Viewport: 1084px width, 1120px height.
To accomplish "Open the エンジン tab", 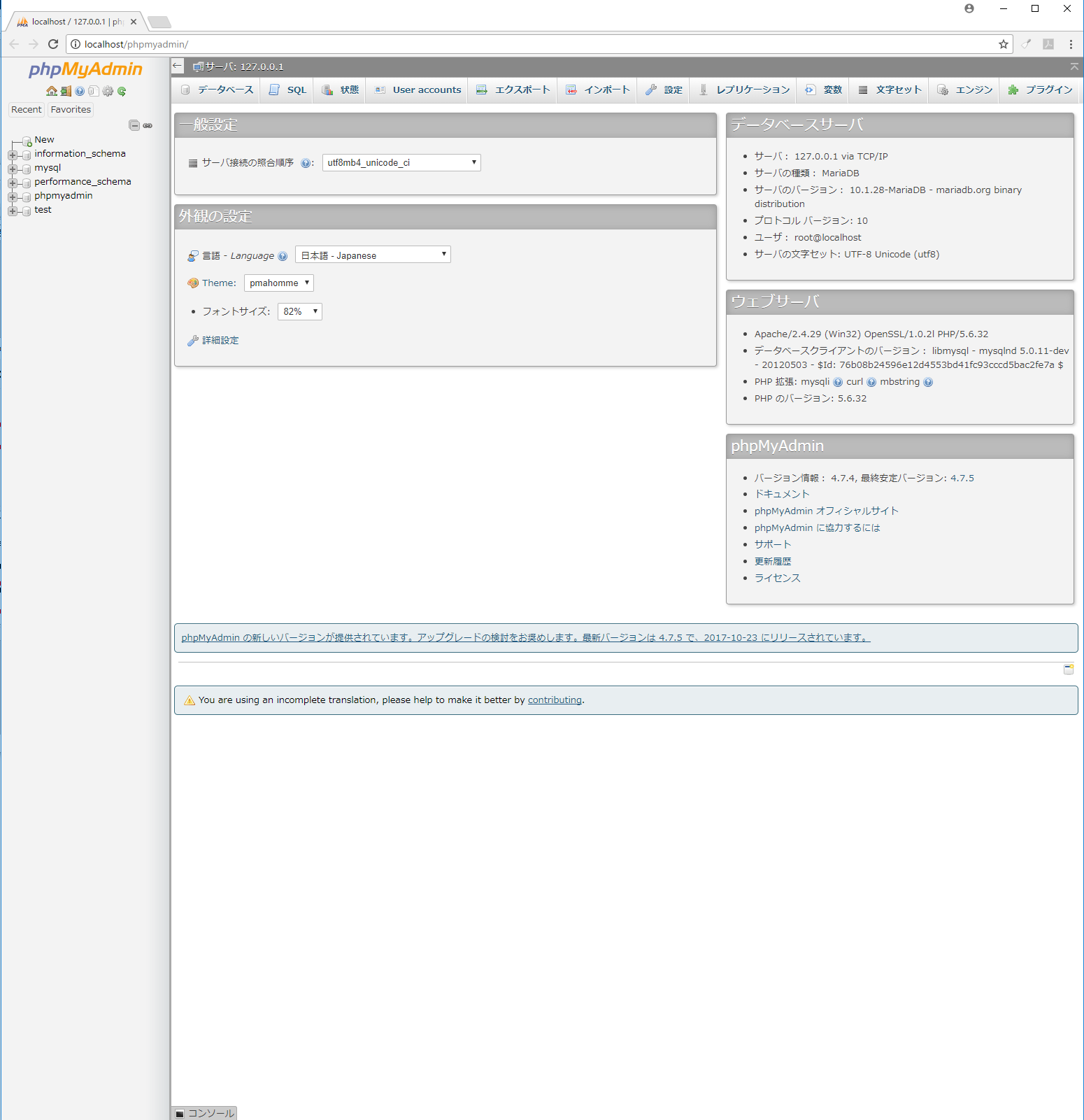I will point(965,90).
